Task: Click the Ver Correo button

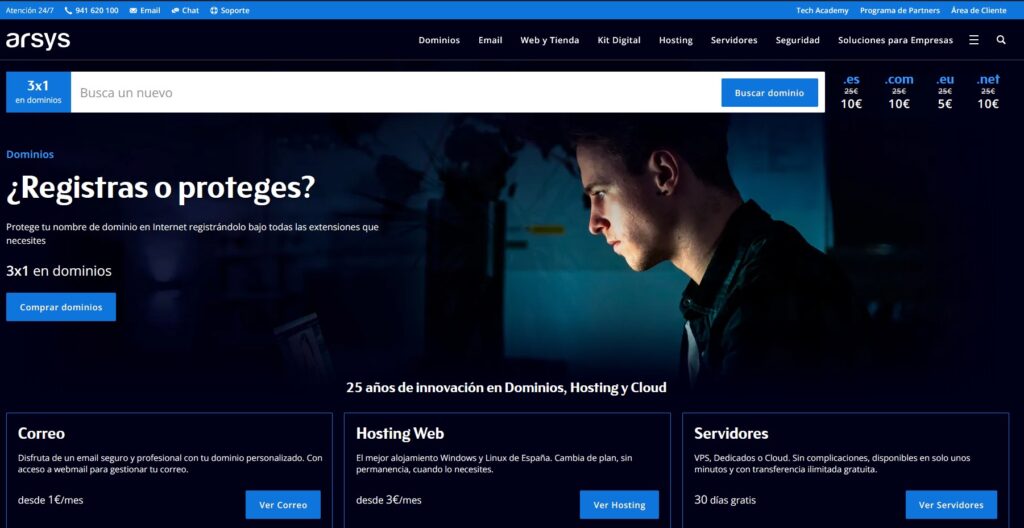Action: coord(283,504)
